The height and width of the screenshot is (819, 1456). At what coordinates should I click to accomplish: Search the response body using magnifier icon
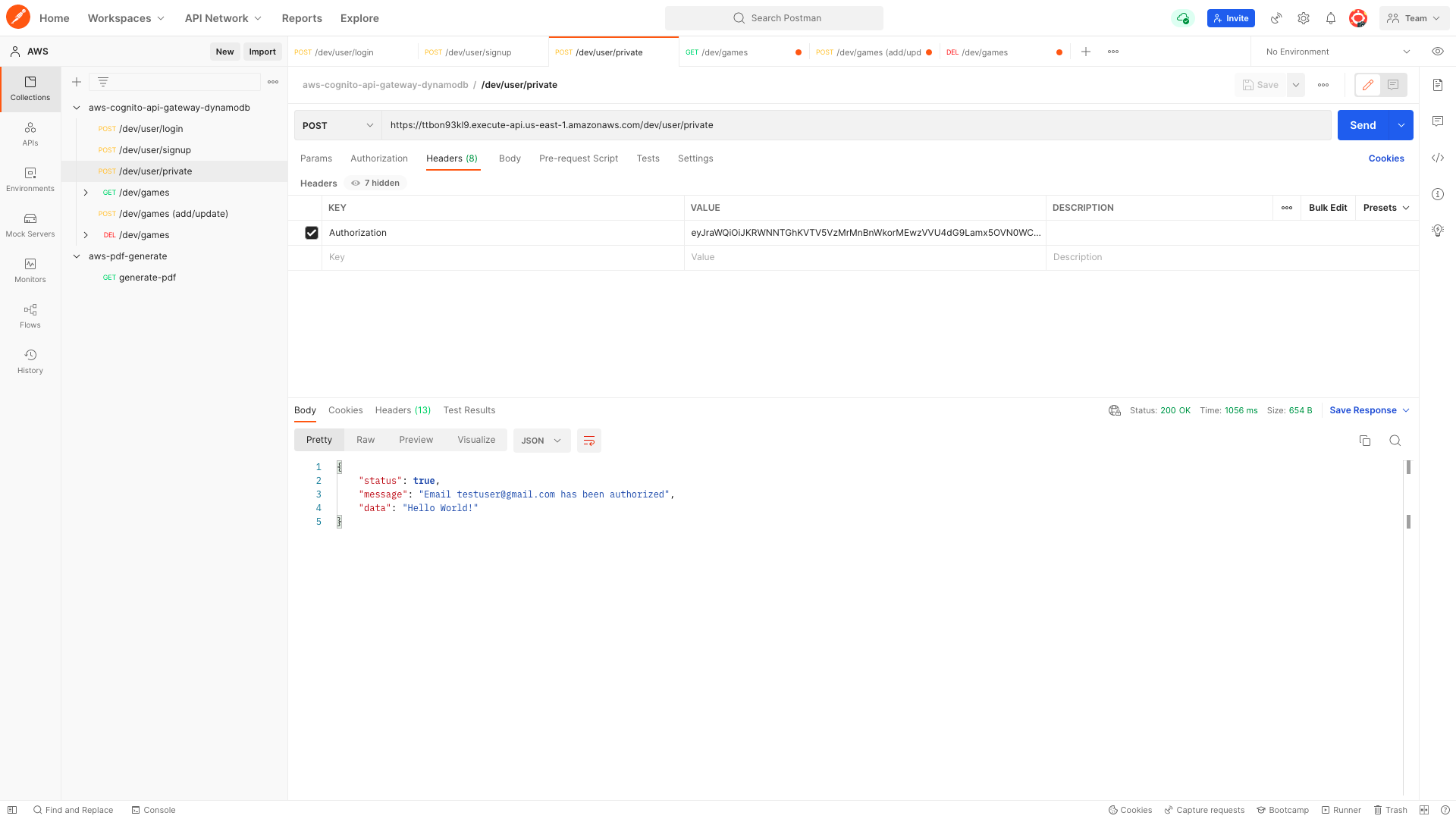1395,441
